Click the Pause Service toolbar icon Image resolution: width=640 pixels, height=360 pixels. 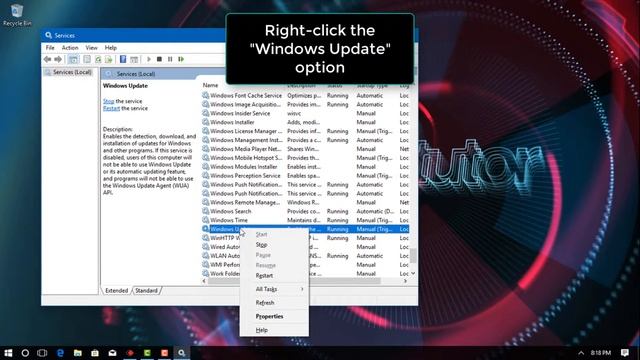click(x=170, y=60)
